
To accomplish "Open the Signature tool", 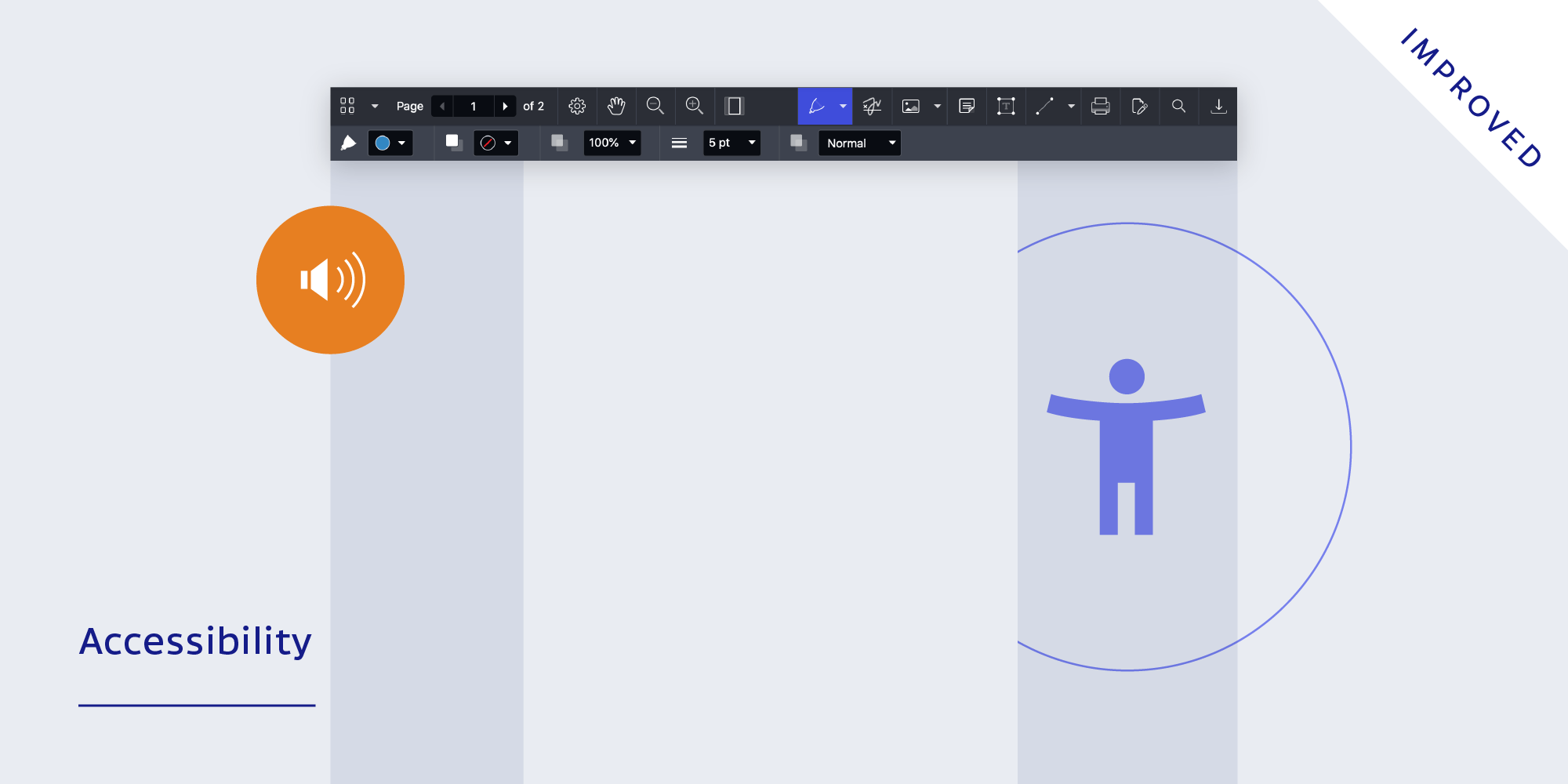I will click(873, 106).
